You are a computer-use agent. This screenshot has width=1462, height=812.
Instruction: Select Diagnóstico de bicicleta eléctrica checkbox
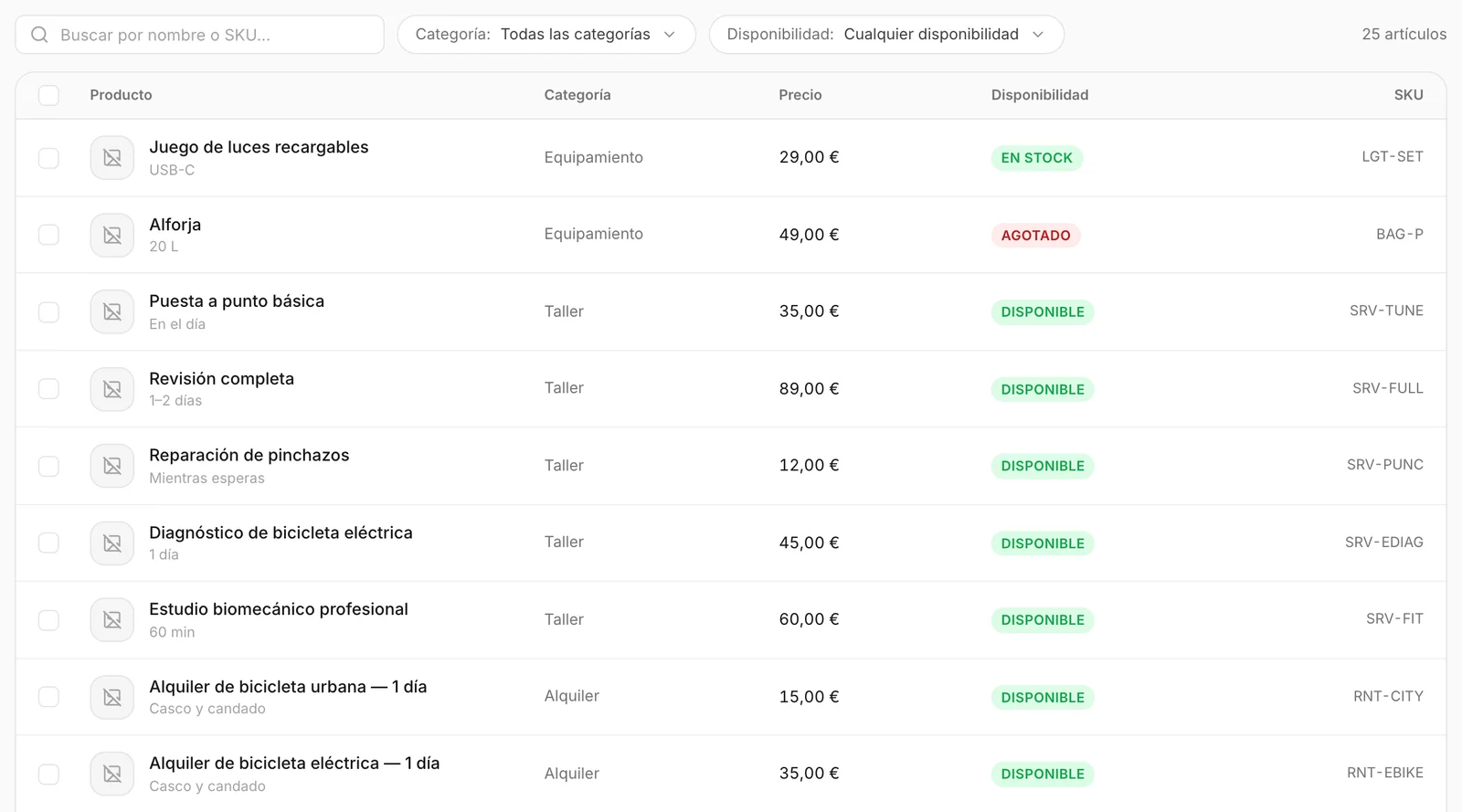click(48, 543)
